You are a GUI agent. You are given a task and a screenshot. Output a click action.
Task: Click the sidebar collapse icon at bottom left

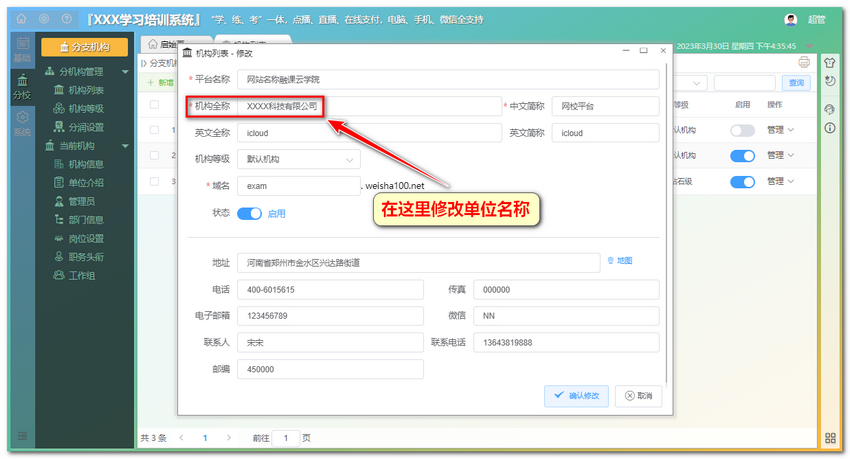[22, 436]
